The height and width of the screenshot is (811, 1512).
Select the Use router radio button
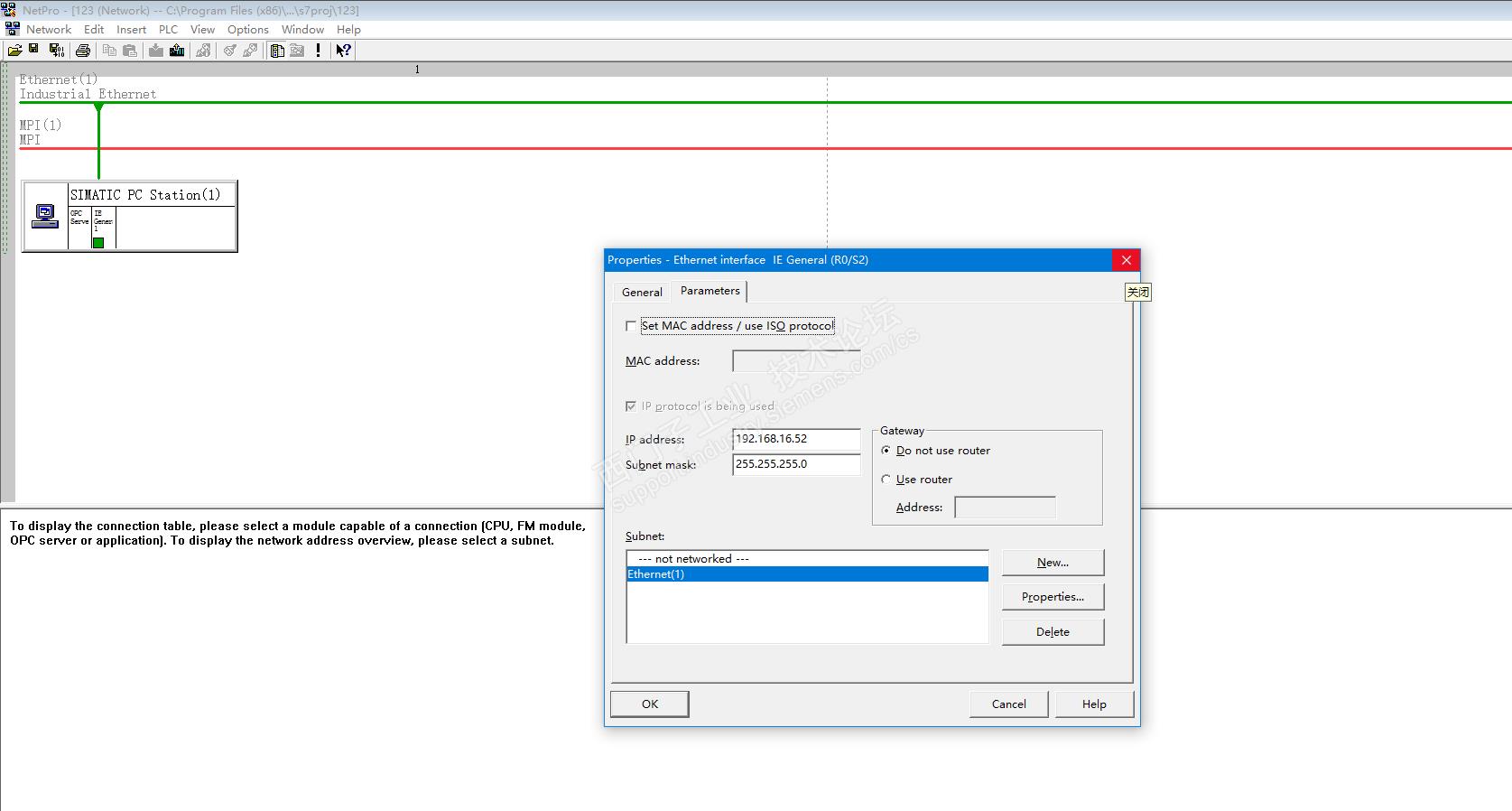click(886, 480)
